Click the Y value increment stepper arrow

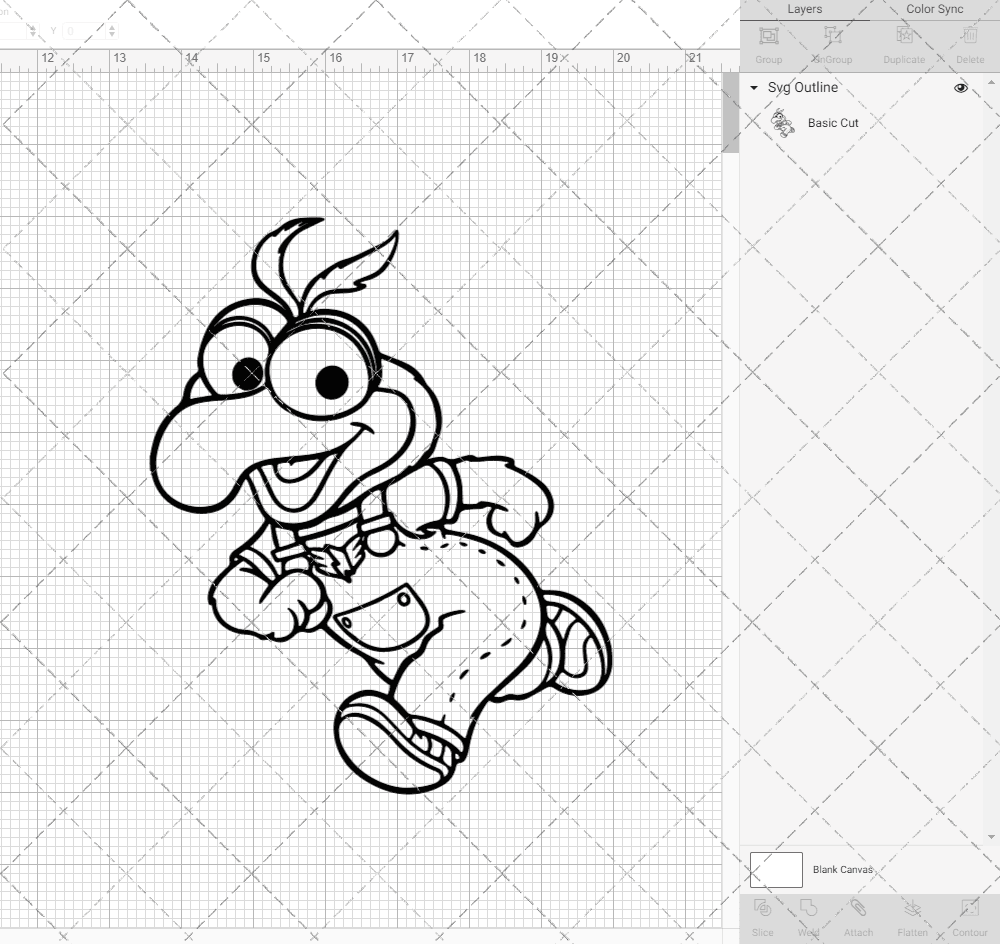click(112, 26)
